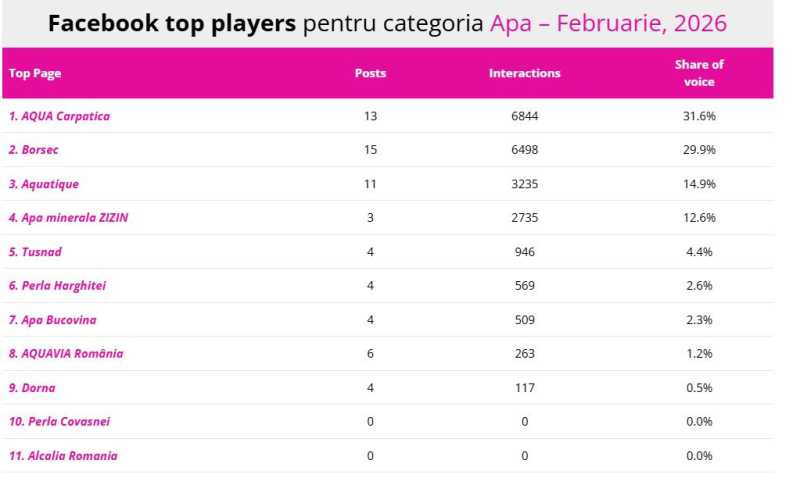This screenshot has height=492, width=800.
Task: Open the Dorna page link
Action: tap(32, 388)
